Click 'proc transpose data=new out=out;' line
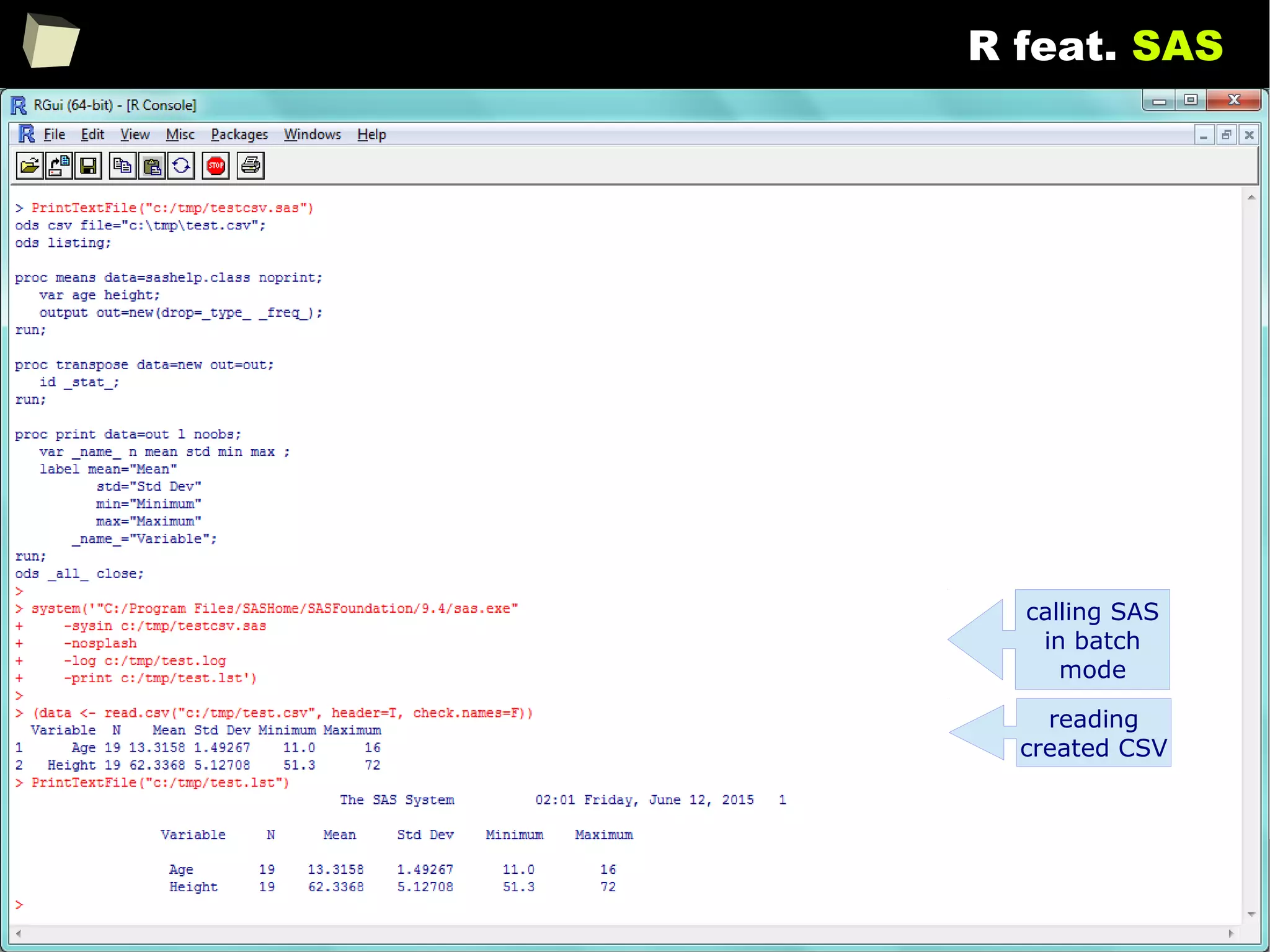This screenshot has height=952, width=1270. point(144,365)
